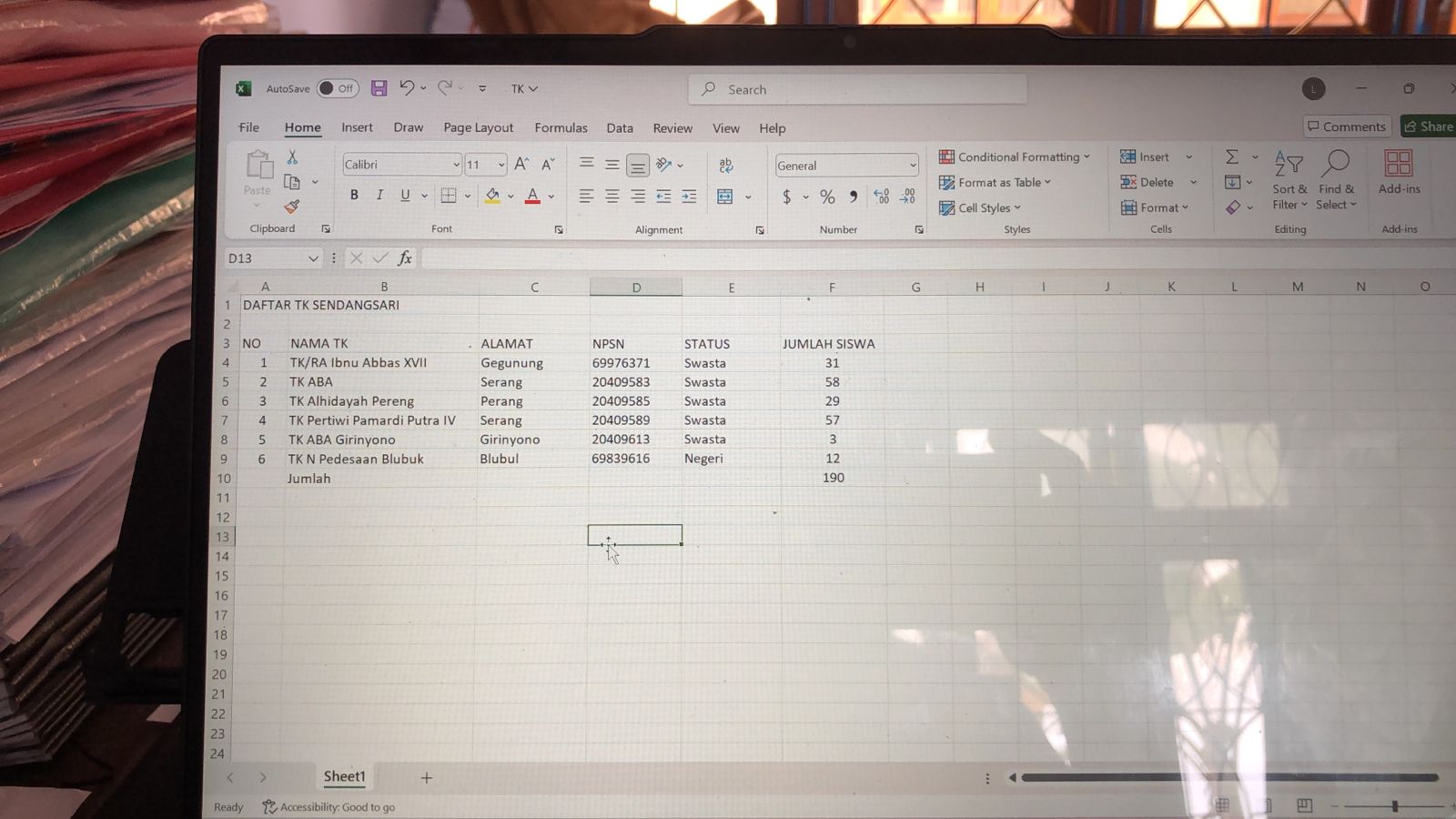
Task: Toggle Italic formatting
Action: pyautogui.click(x=379, y=195)
